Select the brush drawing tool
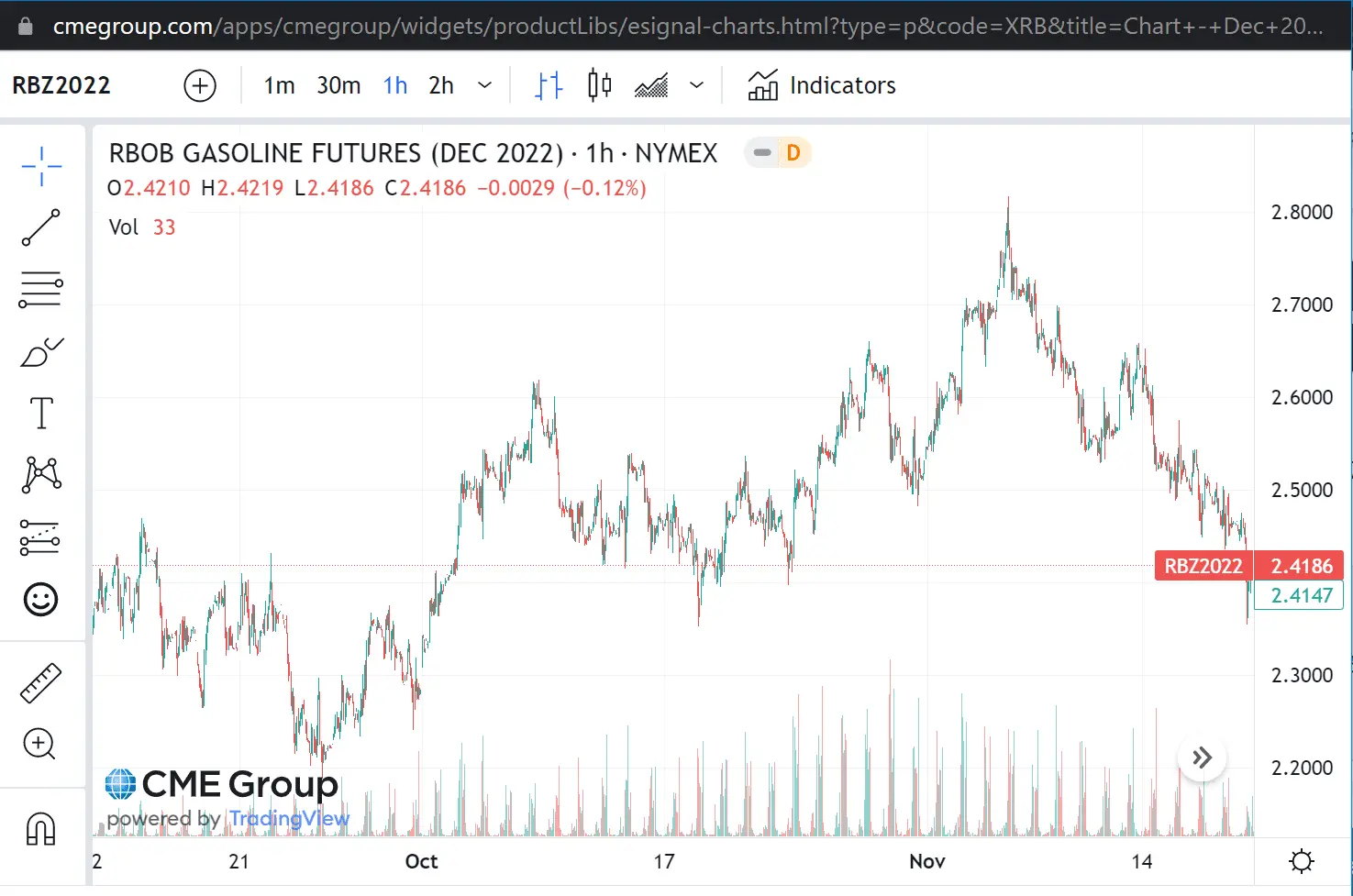This screenshot has height=896, width=1353. click(41, 352)
